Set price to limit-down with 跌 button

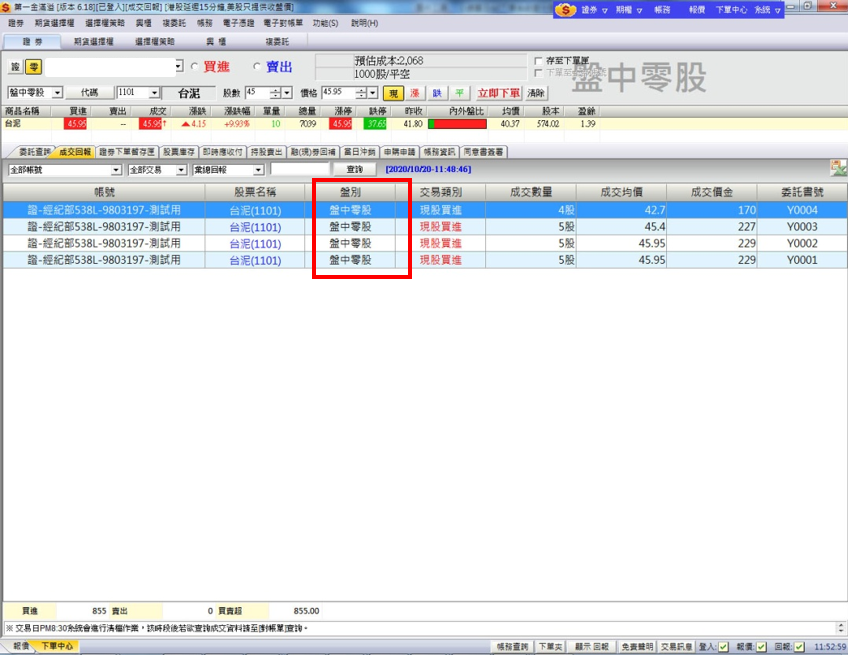coord(437,93)
